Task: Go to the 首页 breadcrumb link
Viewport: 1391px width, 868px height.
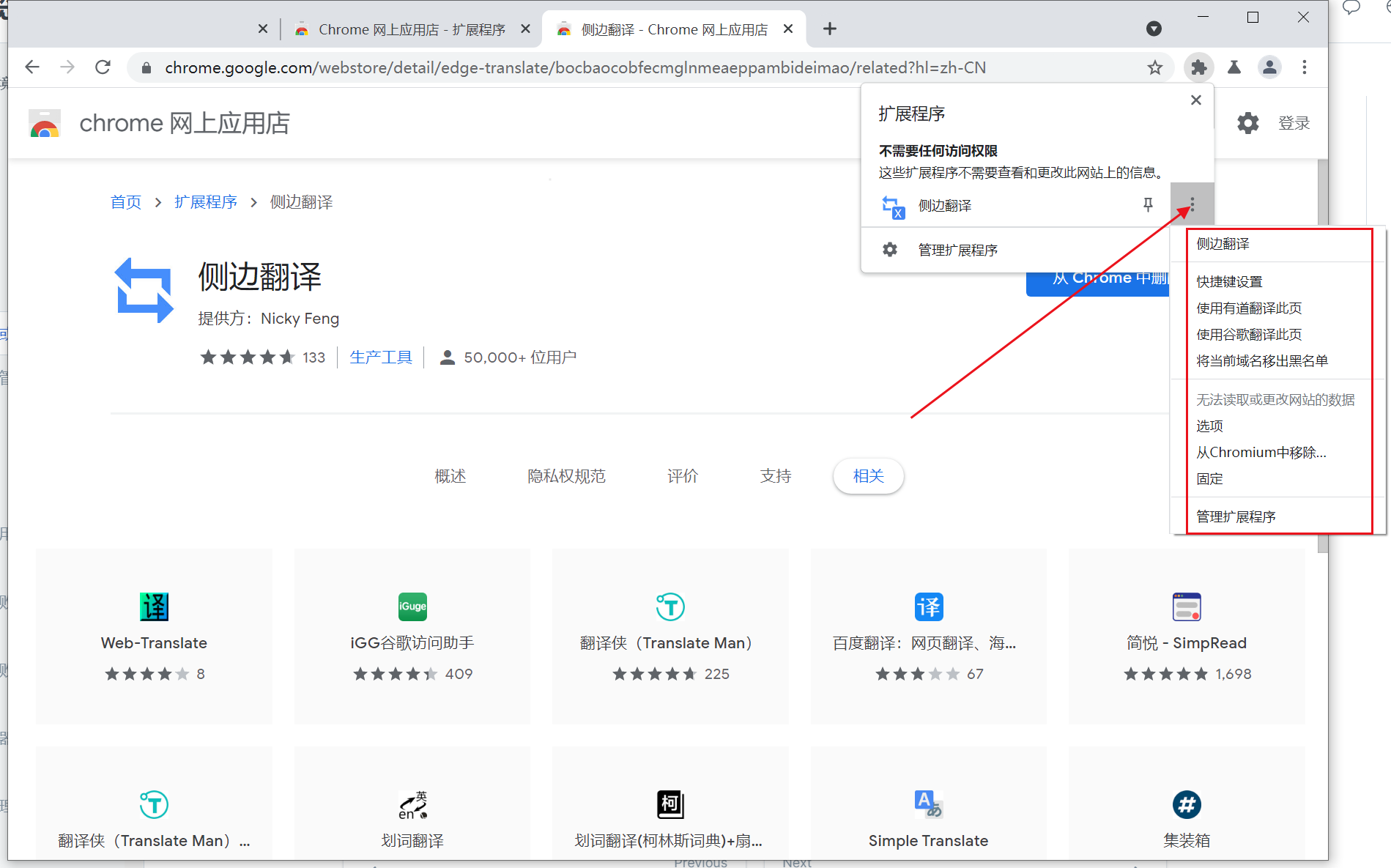Action: click(x=126, y=202)
